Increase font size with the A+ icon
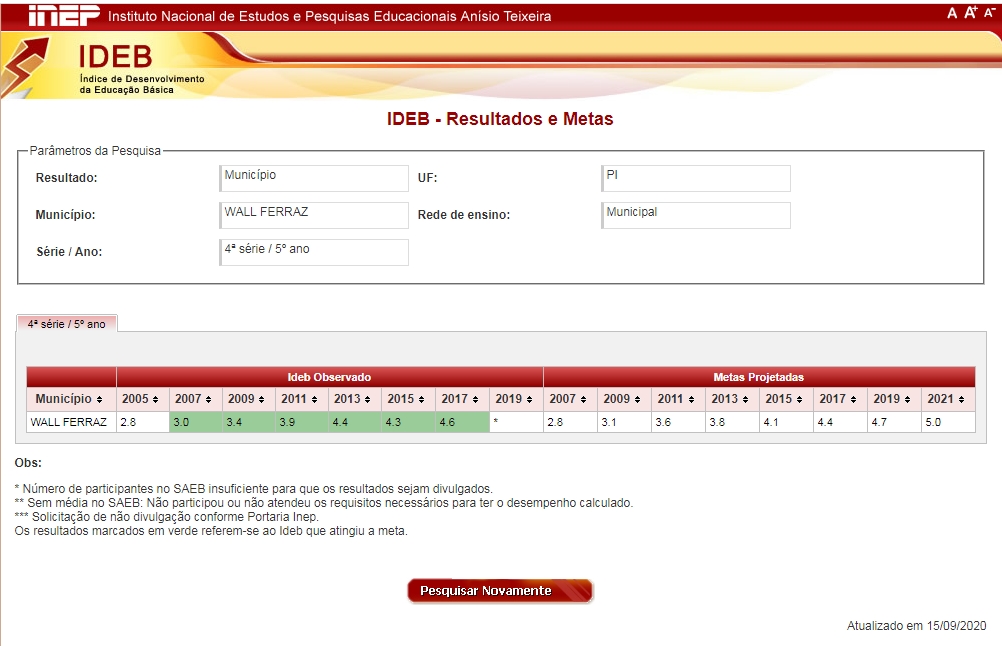The width and height of the screenshot is (1002, 646). 970,13
